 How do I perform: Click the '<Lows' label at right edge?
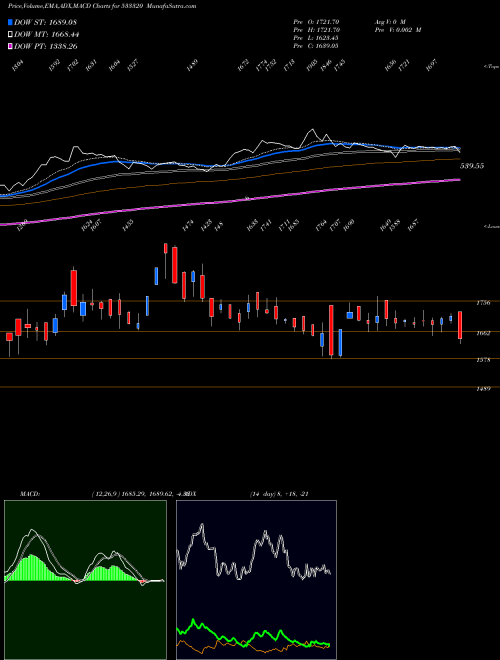point(491,226)
